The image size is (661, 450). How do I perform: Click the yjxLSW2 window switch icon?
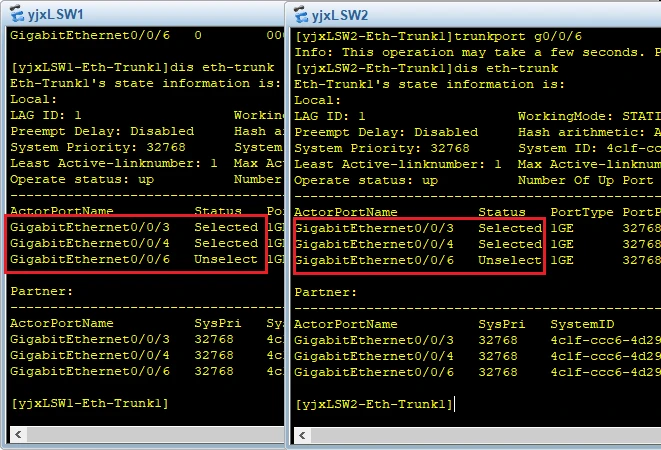(299, 15)
